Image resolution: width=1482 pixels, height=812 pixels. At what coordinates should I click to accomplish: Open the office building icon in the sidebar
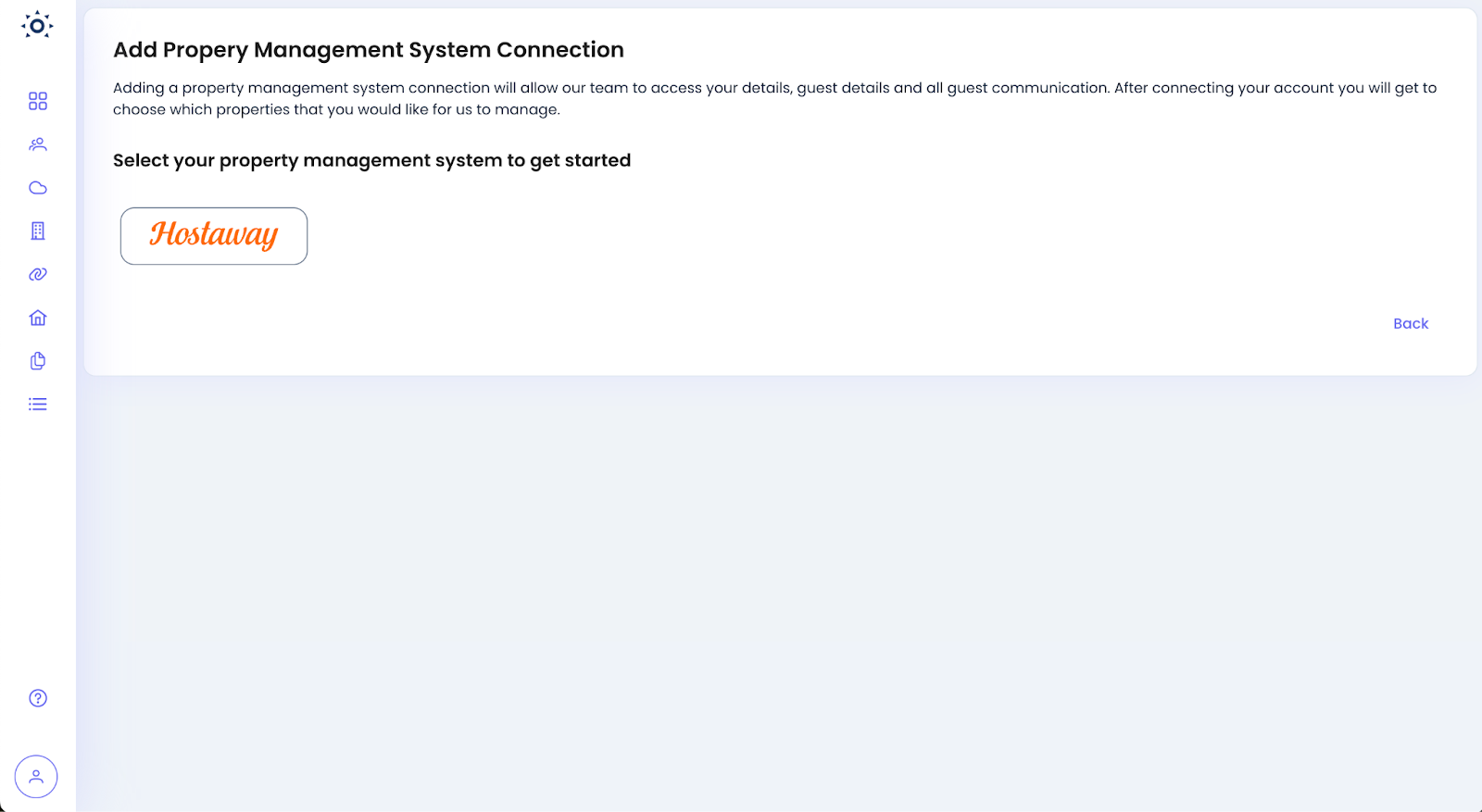pos(38,231)
